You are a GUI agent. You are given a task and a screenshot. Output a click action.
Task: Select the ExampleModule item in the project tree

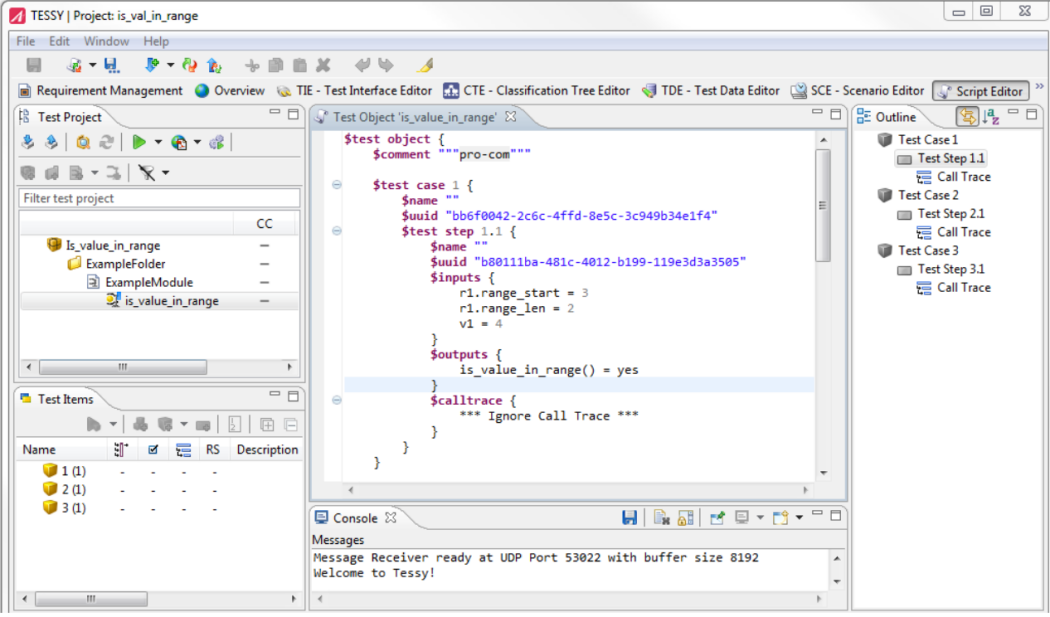point(148,282)
